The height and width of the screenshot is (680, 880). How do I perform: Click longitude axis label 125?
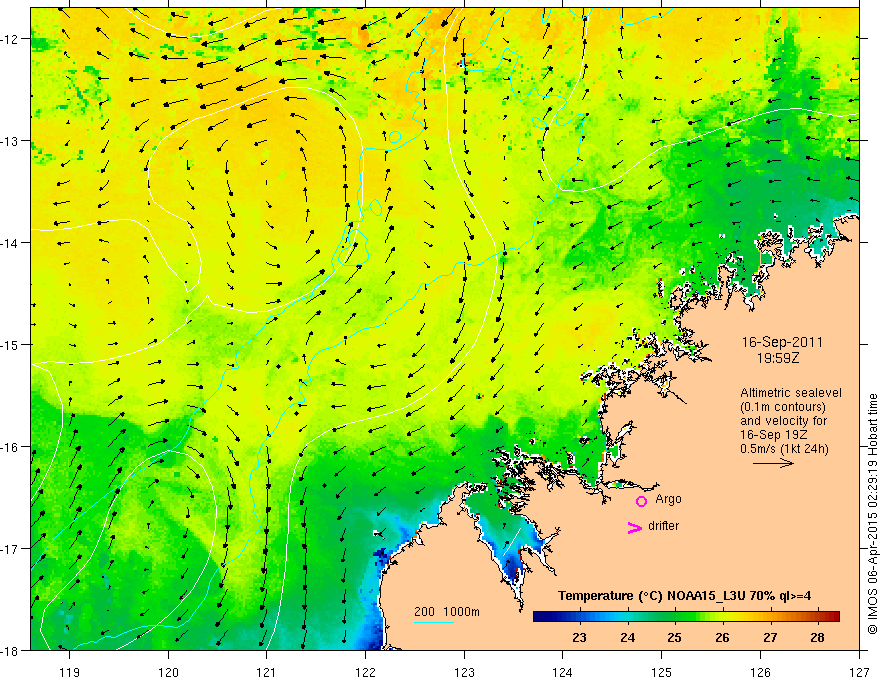662,672
